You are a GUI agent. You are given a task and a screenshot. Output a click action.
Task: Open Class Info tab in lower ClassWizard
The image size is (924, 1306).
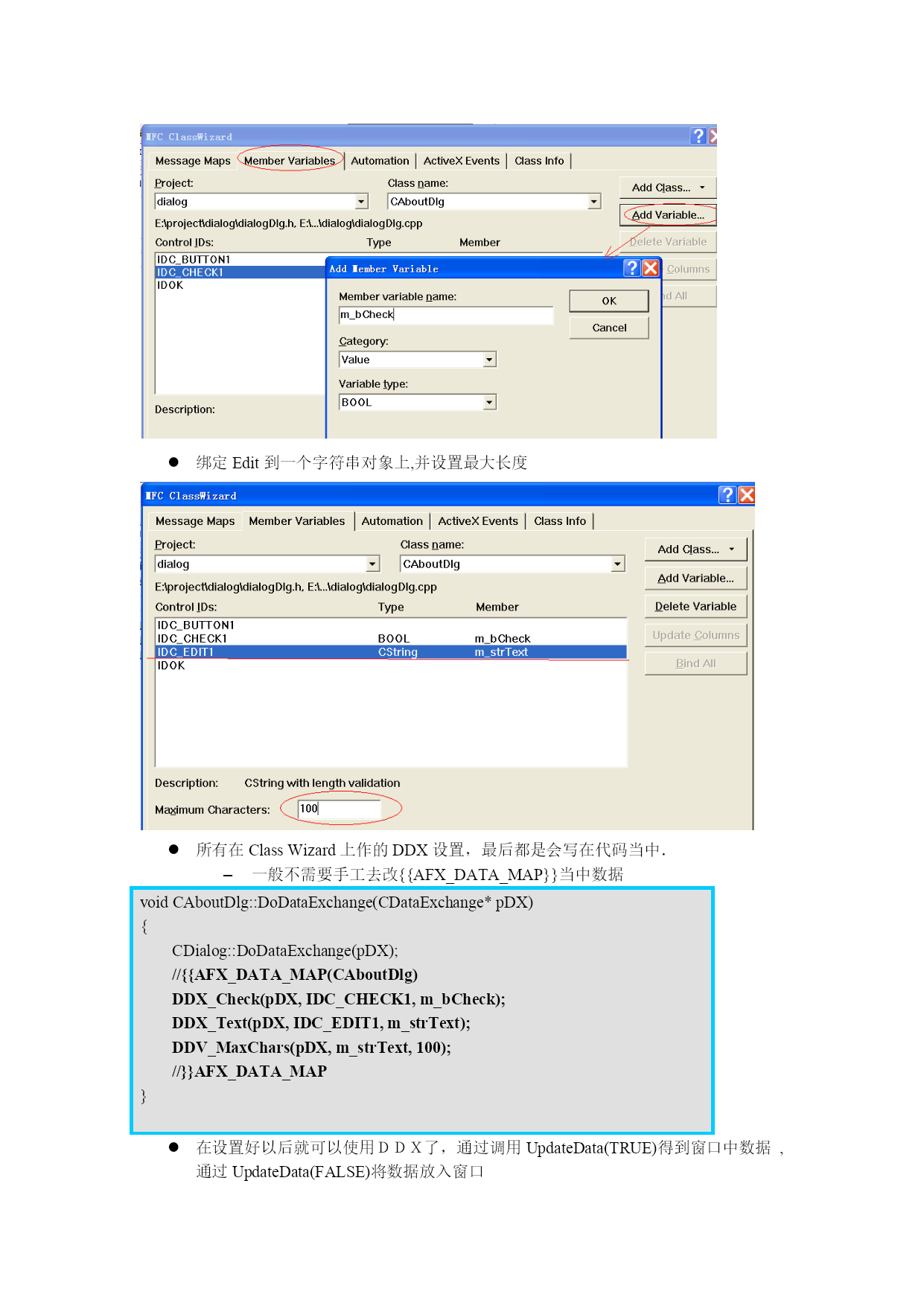point(560,521)
